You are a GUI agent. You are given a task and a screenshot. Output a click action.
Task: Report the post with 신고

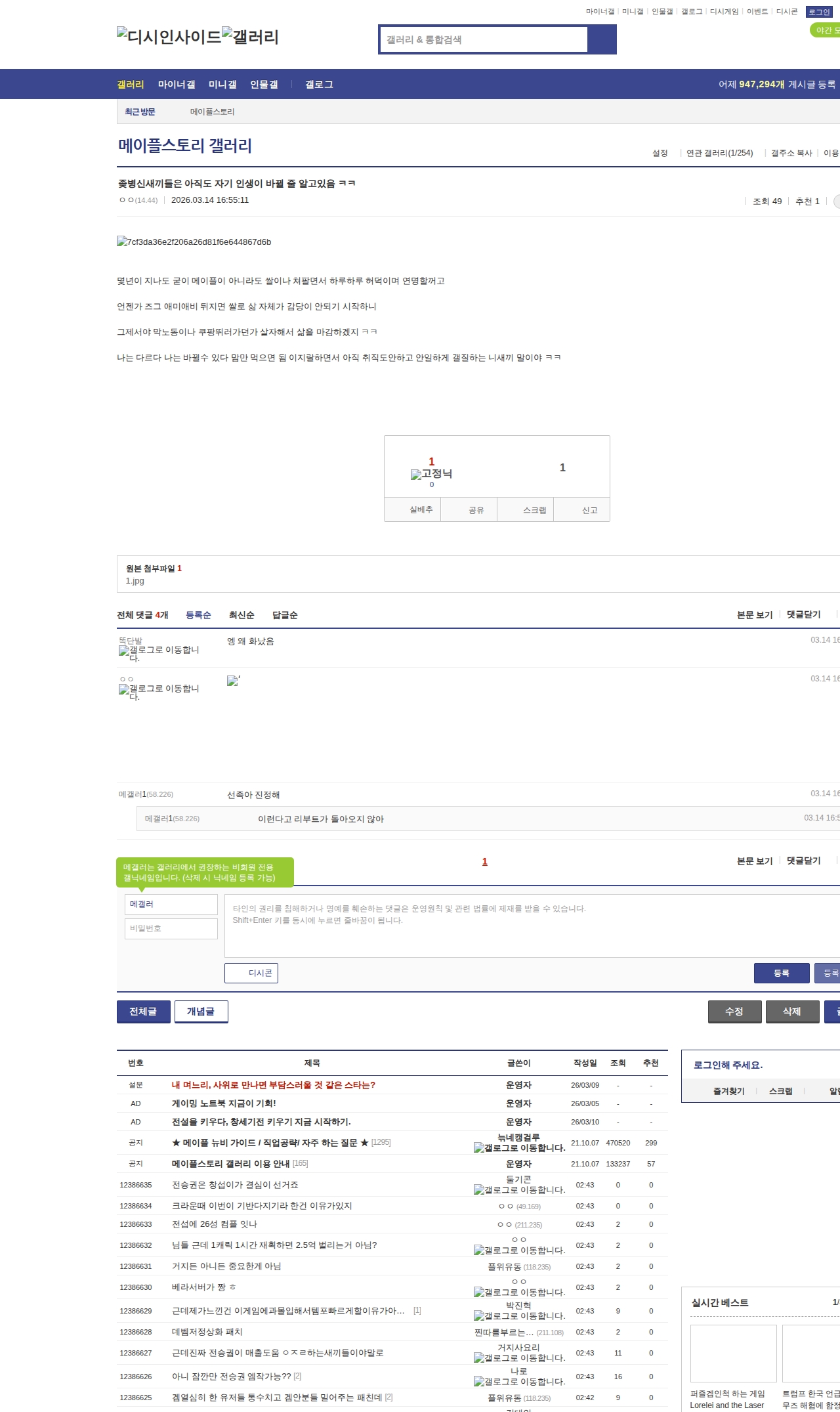(582, 510)
